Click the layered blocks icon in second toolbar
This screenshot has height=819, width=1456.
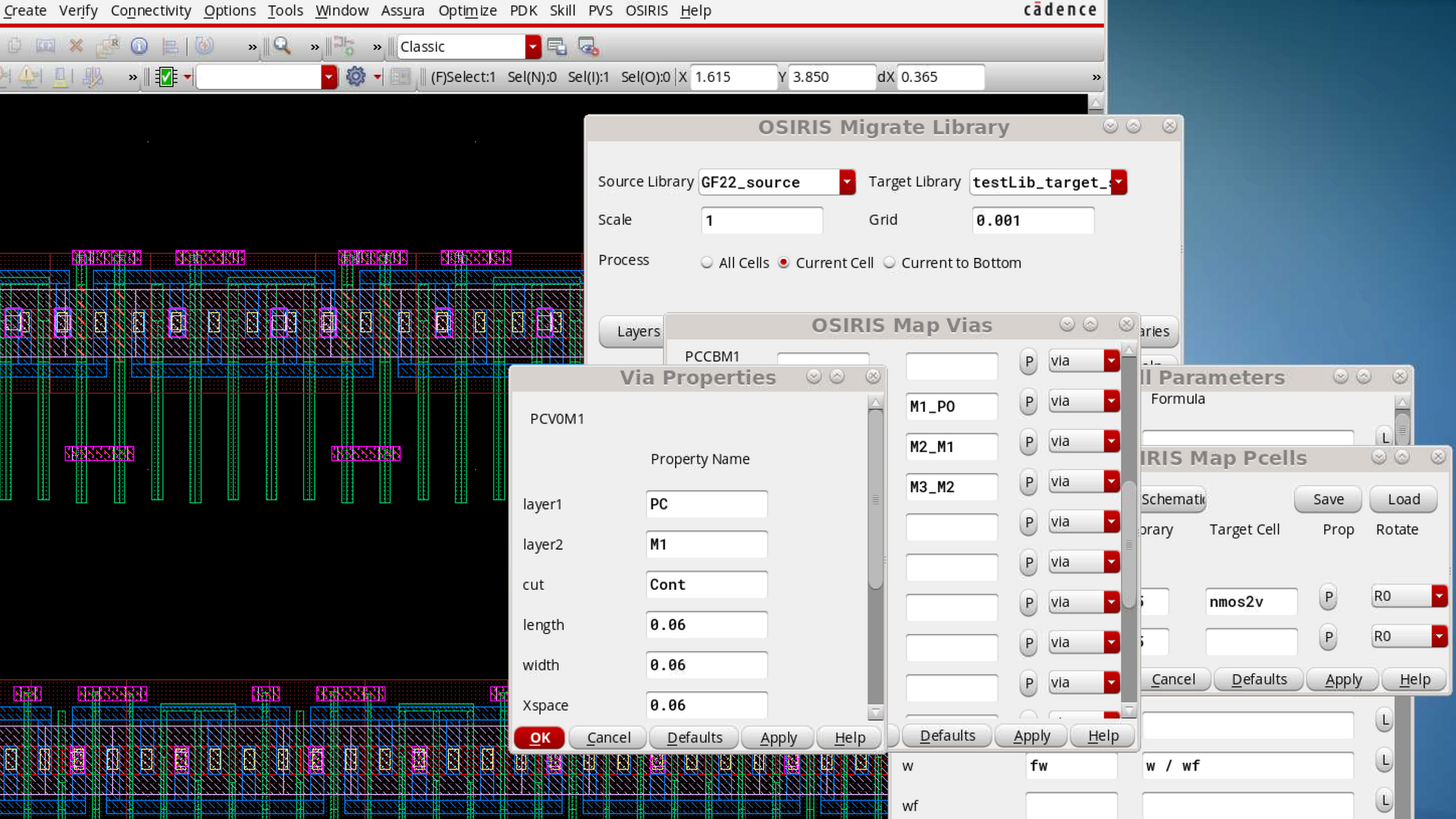pyautogui.click(x=93, y=77)
